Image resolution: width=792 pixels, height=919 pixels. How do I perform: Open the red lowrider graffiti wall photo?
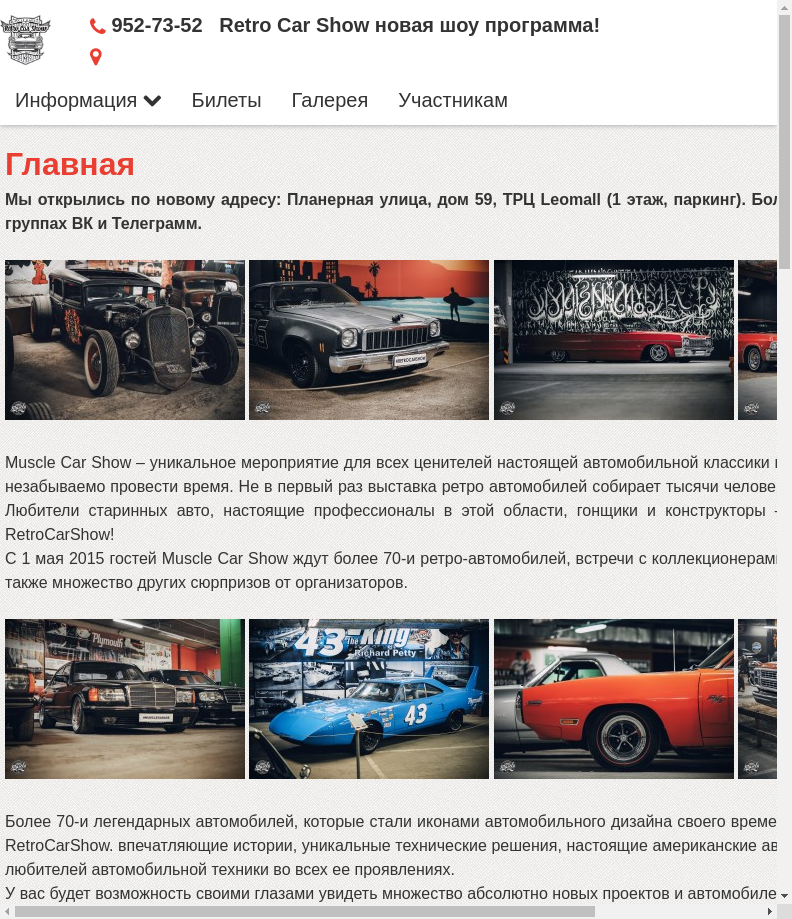614,340
